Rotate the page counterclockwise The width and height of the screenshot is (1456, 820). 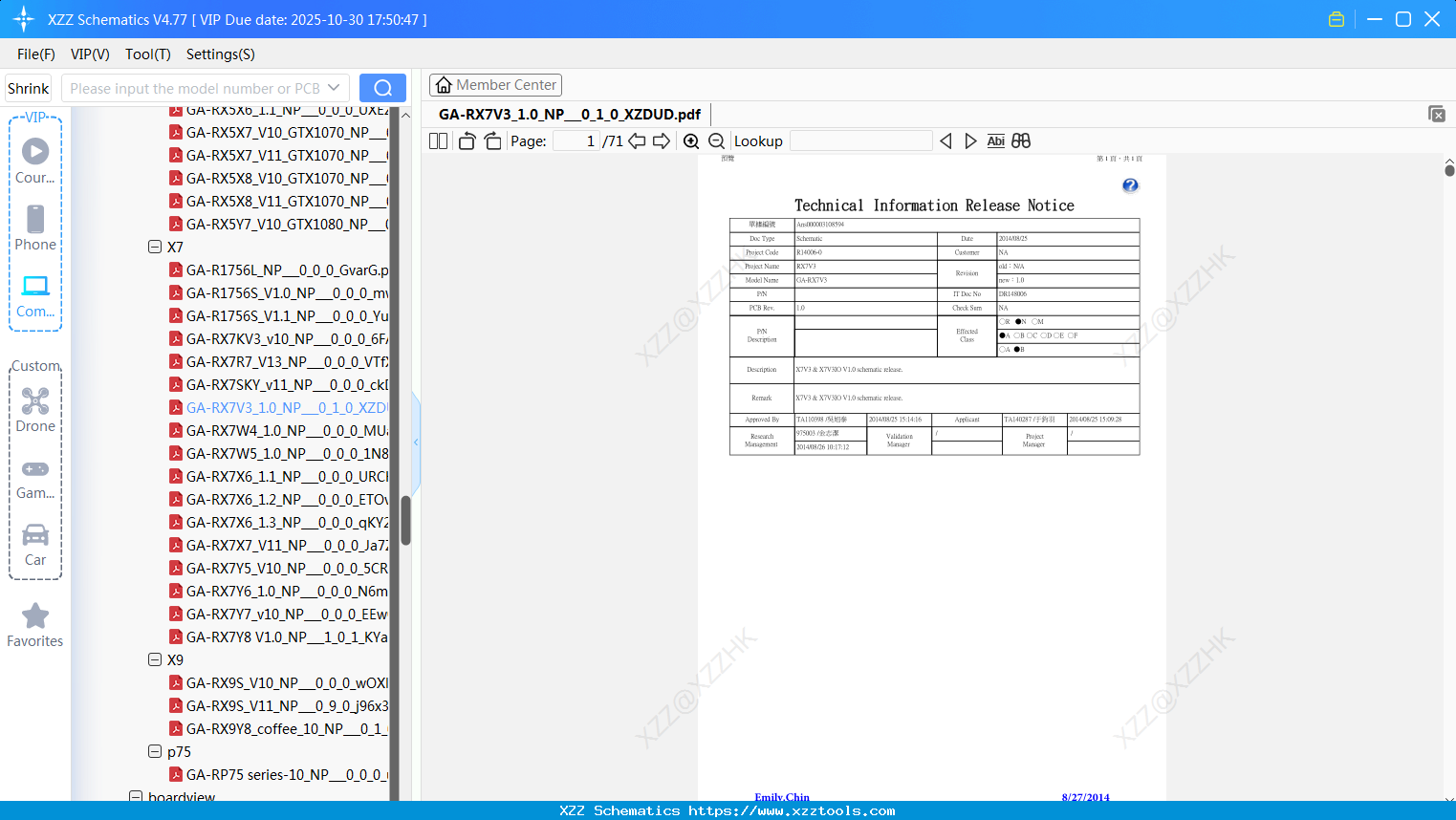467,140
